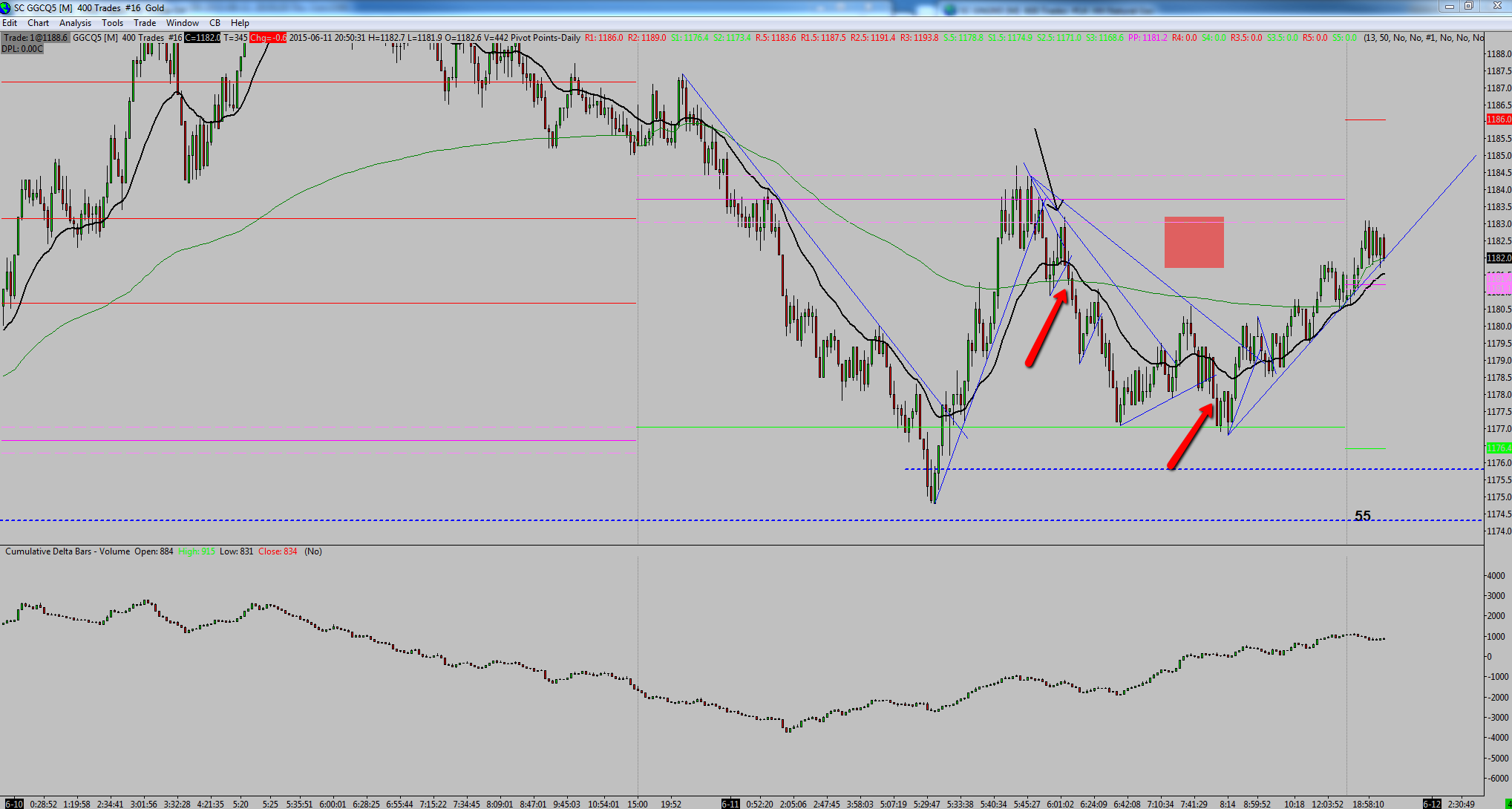Open the Chart menu
This screenshot has width=1512, height=809.
click(x=39, y=23)
